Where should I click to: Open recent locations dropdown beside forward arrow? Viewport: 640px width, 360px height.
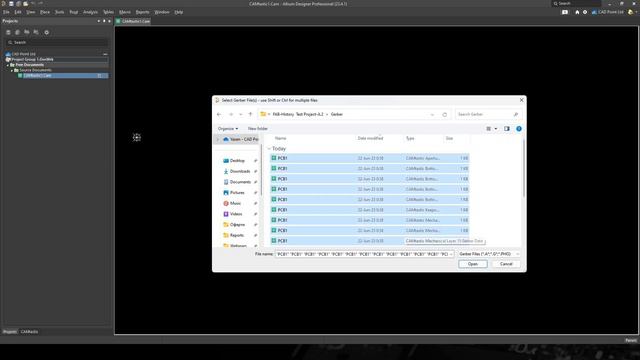pyautogui.click(x=241, y=114)
